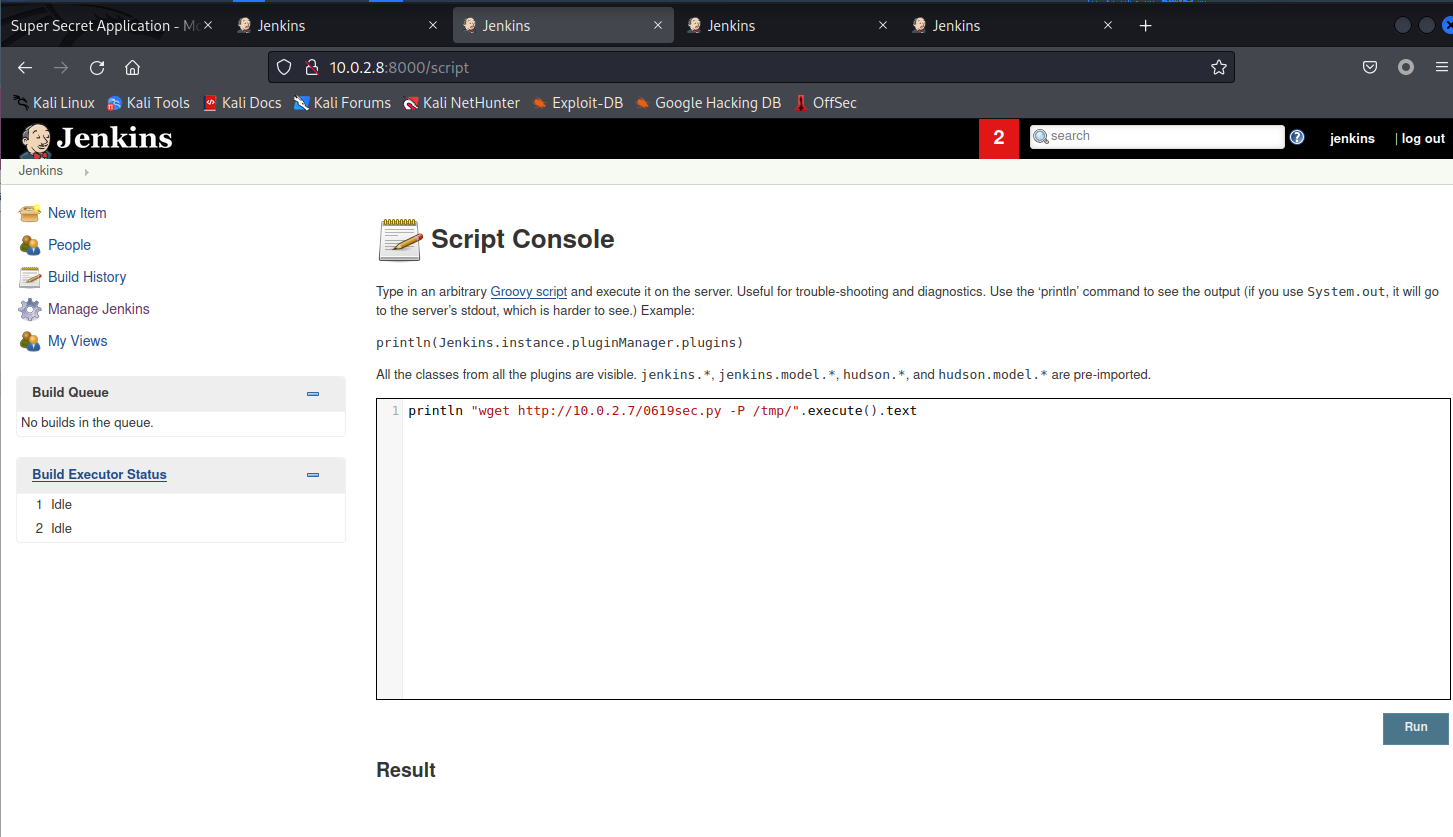Viewport: 1453px width, 837px height.
Task: Open the New Item sidebar icon
Action: click(30, 213)
